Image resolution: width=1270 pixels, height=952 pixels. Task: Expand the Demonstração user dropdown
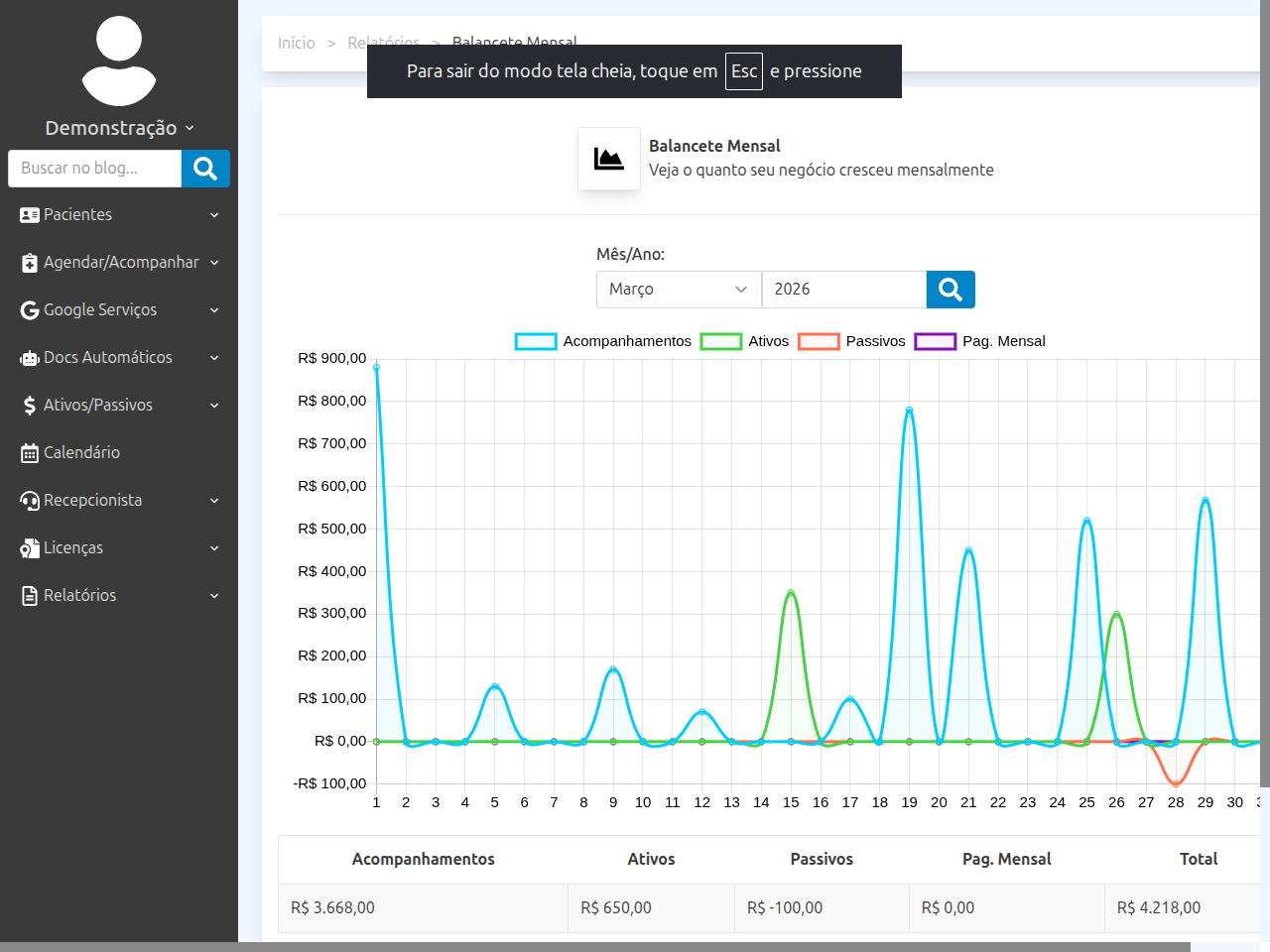pyautogui.click(x=119, y=128)
